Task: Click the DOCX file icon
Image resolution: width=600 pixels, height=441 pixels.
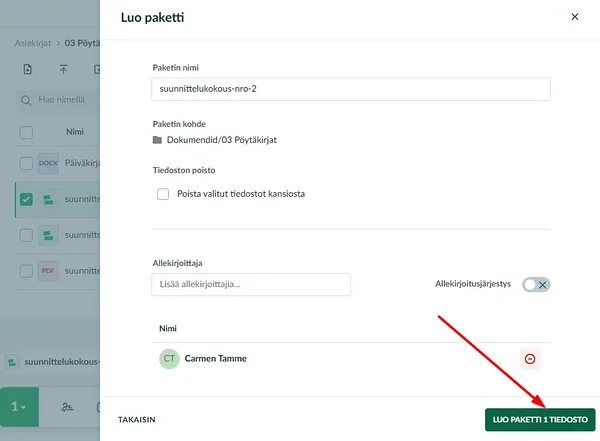Action: 48,164
